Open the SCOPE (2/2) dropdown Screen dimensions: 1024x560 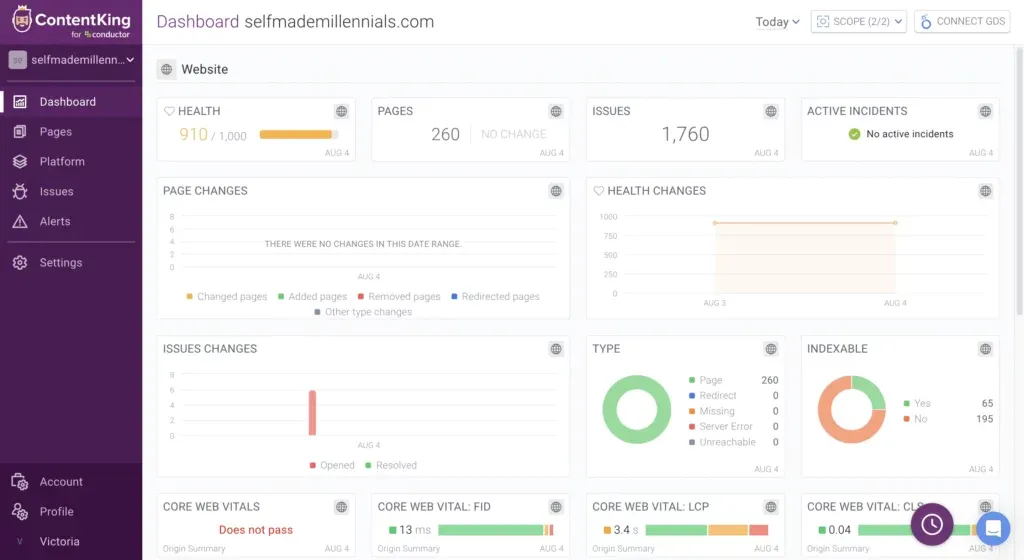tap(859, 22)
